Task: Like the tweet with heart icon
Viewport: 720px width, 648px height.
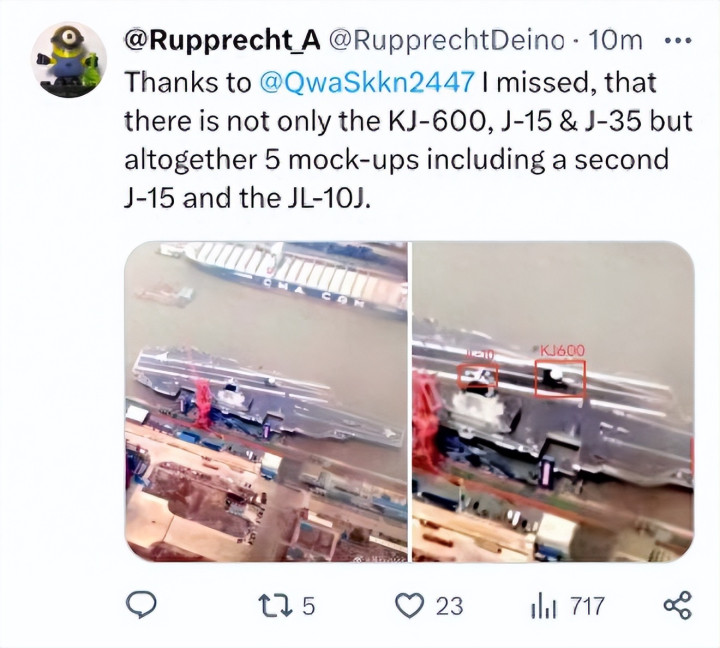Action: (x=410, y=605)
